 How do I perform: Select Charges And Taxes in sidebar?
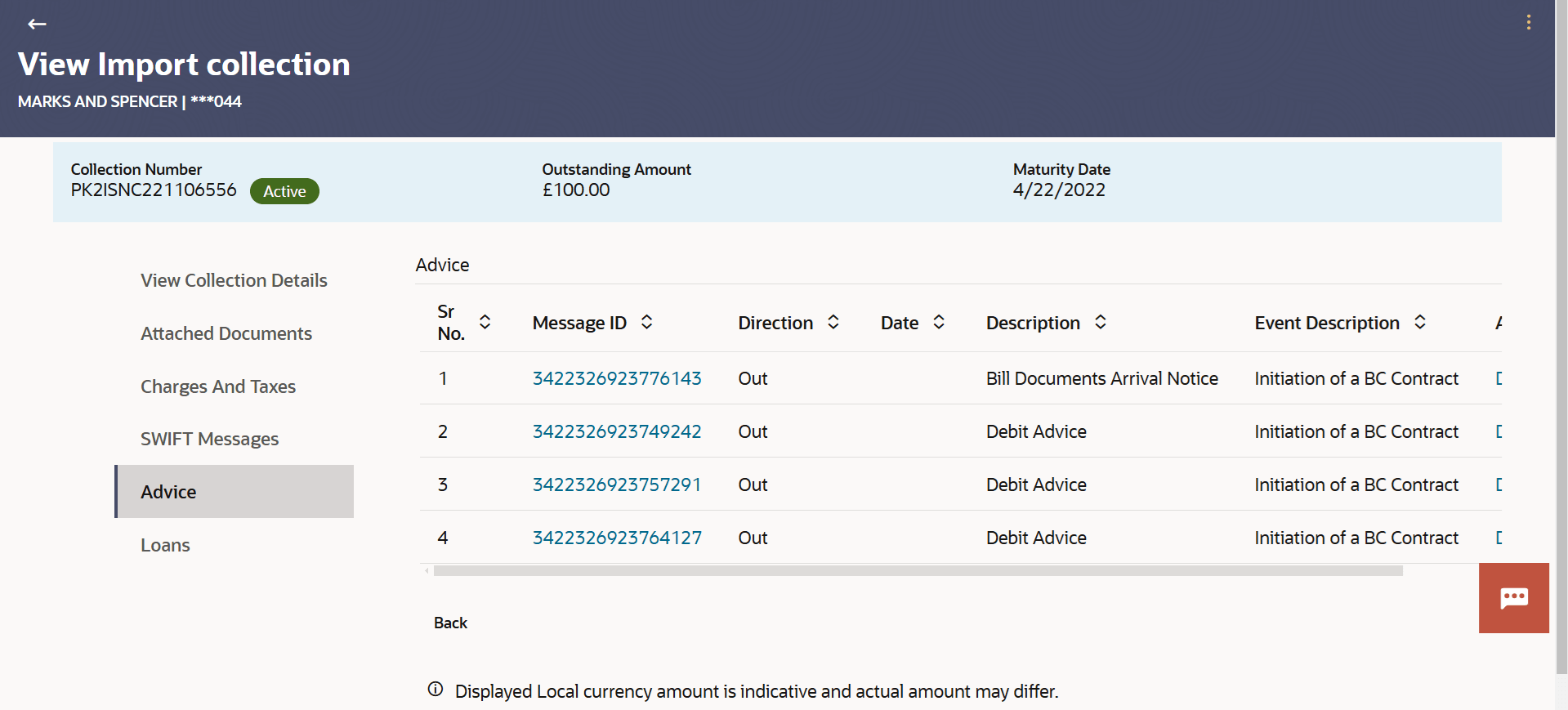pos(218,386)
